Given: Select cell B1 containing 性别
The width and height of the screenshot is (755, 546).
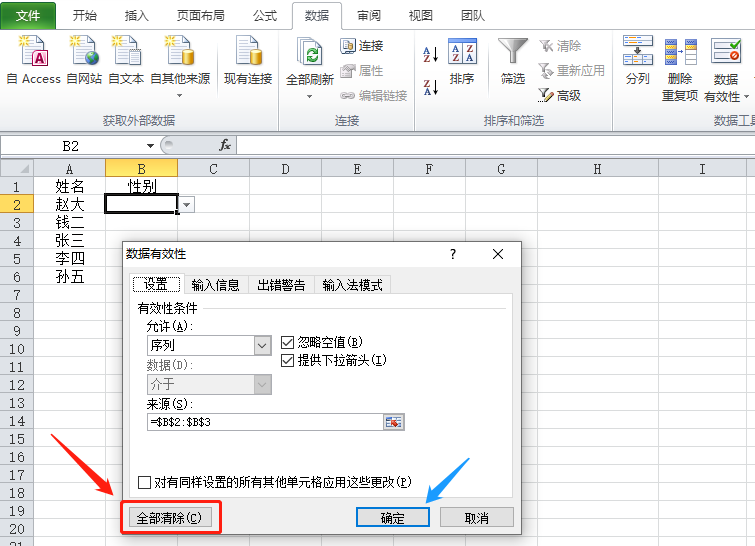Looking at the screenshot, I should (142, 186).
